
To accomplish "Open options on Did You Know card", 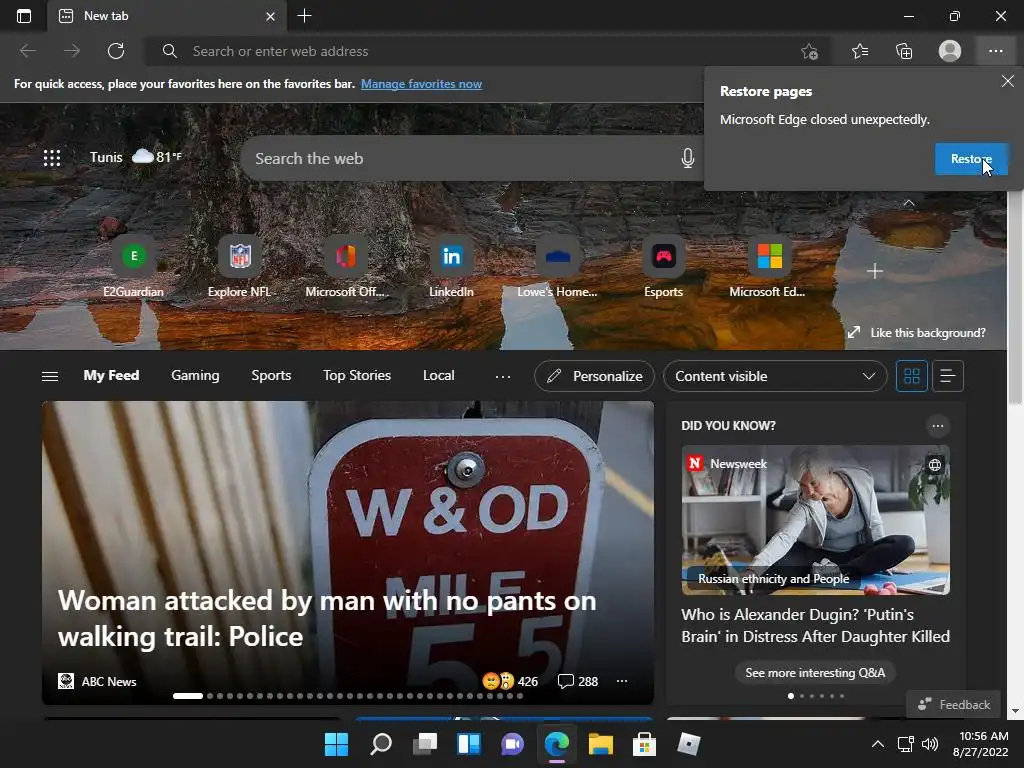I will coord(938,426).
